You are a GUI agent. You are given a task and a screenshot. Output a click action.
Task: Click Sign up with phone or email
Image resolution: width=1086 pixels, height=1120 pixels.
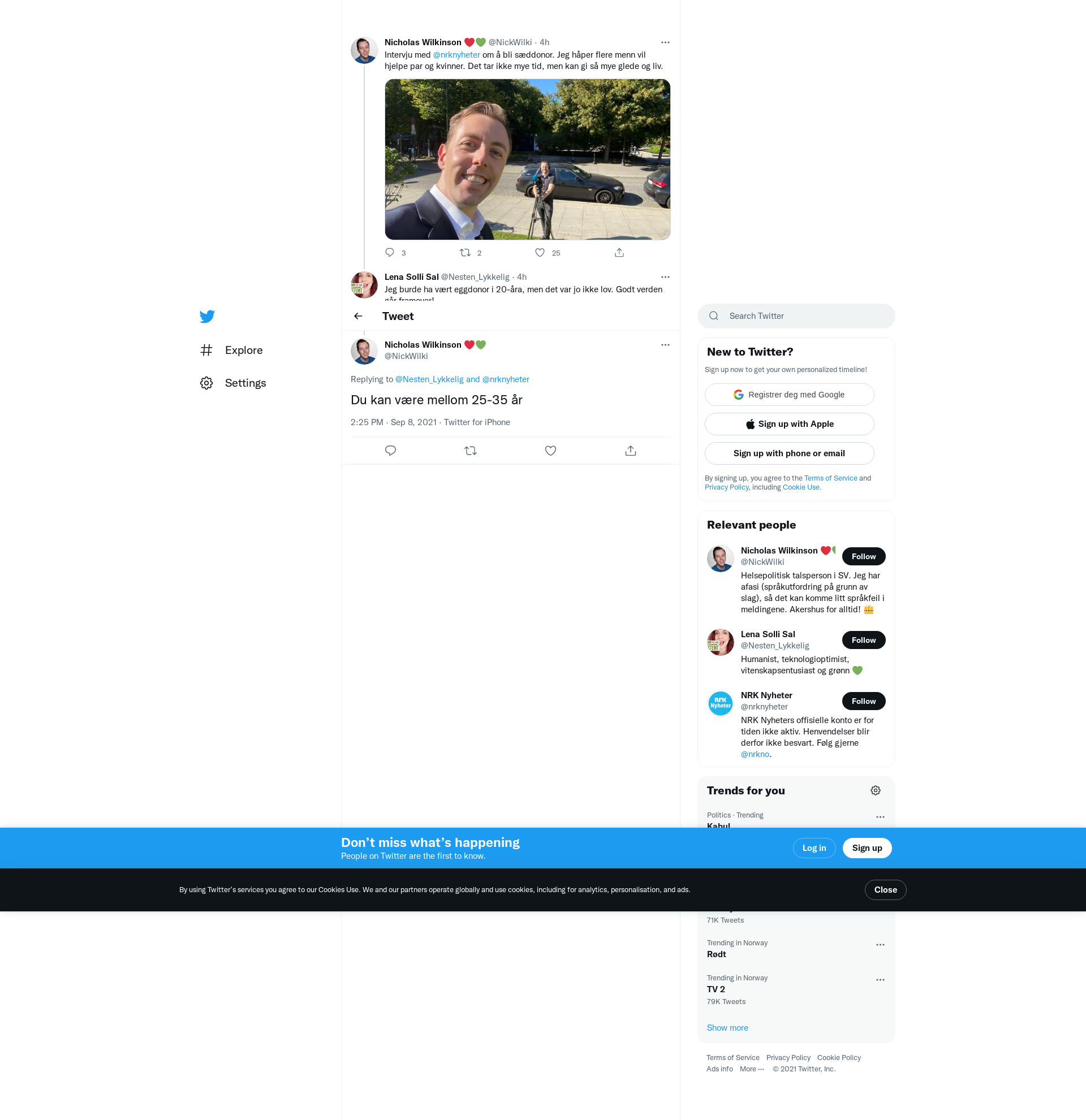[790, 454]
